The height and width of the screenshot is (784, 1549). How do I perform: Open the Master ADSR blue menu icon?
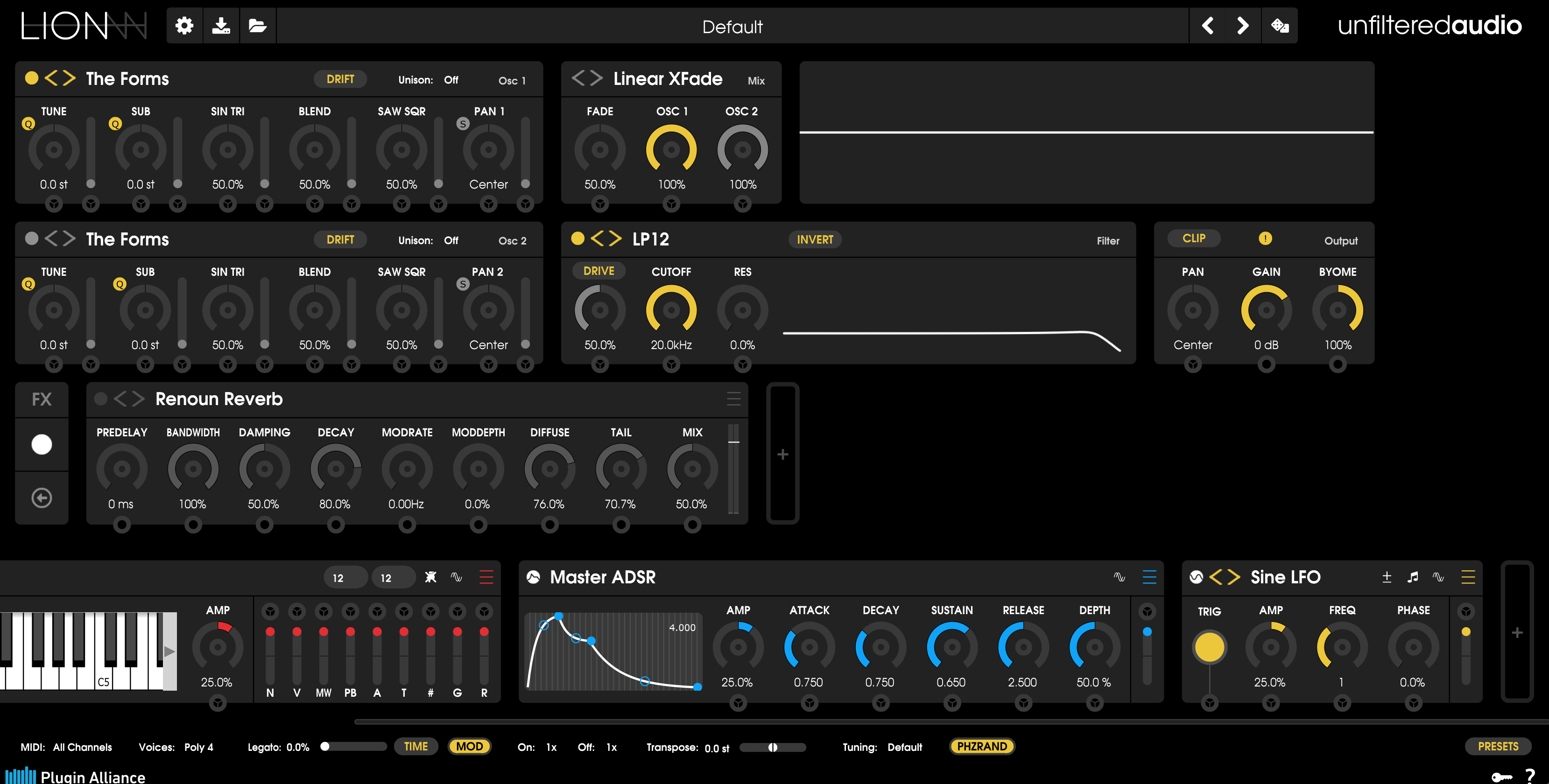[1149, 577]
